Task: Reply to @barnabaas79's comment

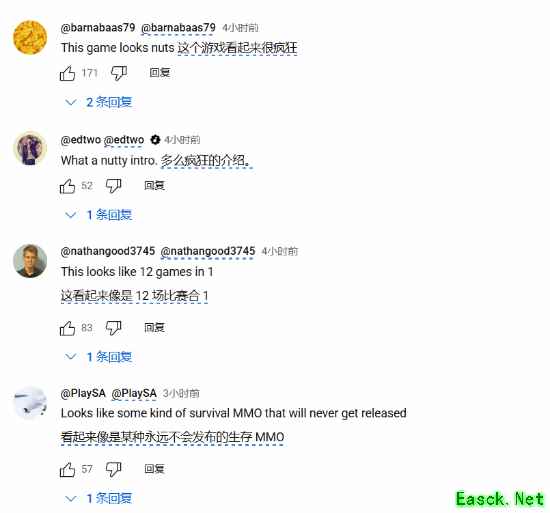Action: [160, 73]
